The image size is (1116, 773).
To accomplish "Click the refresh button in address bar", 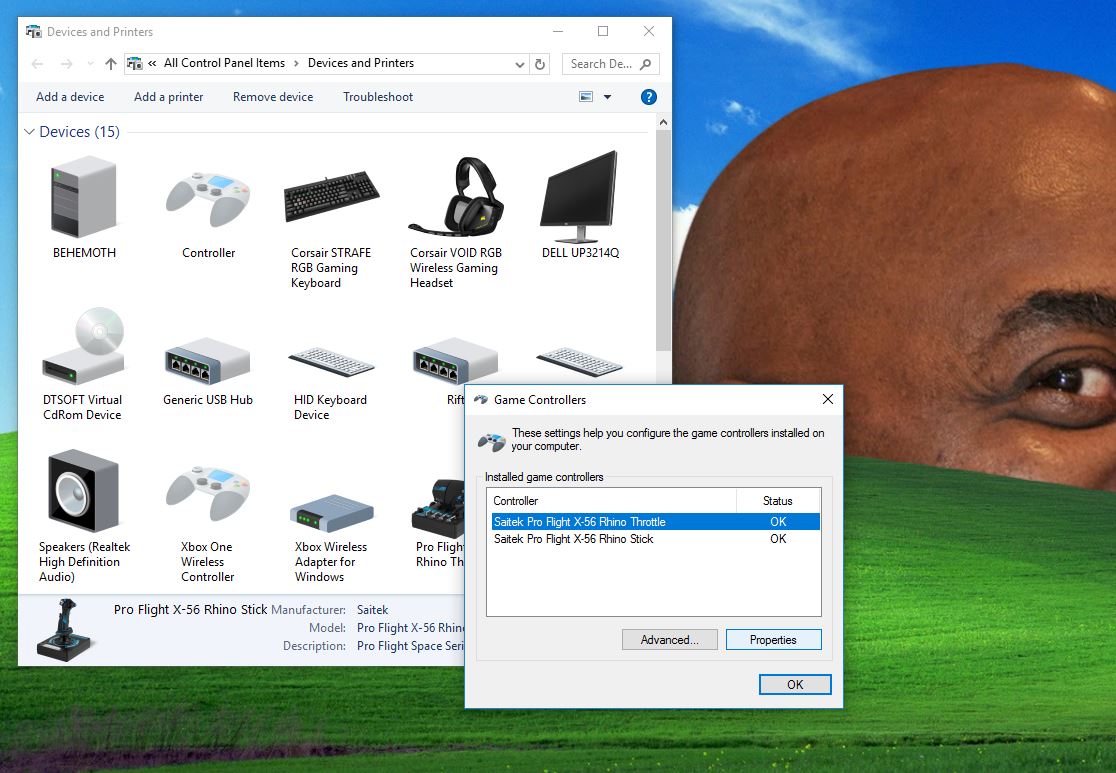I will click(540, 64).
